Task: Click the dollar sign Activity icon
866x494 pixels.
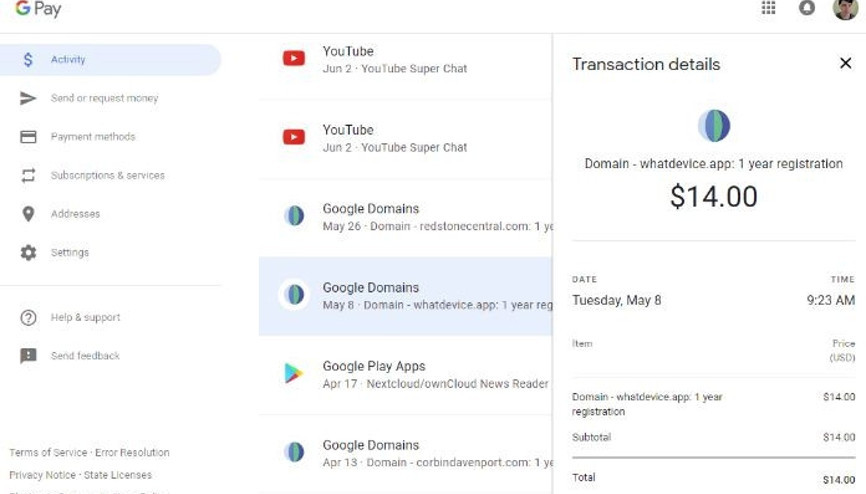Action: [28, 60]
